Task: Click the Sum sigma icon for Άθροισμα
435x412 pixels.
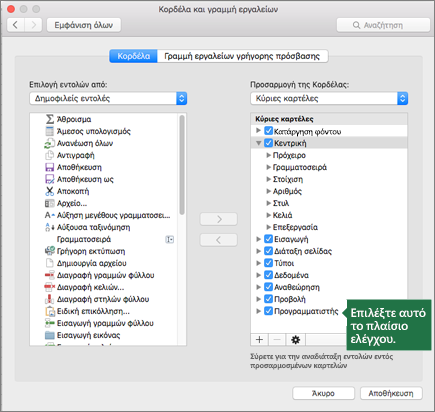Action: pos(50,119)
